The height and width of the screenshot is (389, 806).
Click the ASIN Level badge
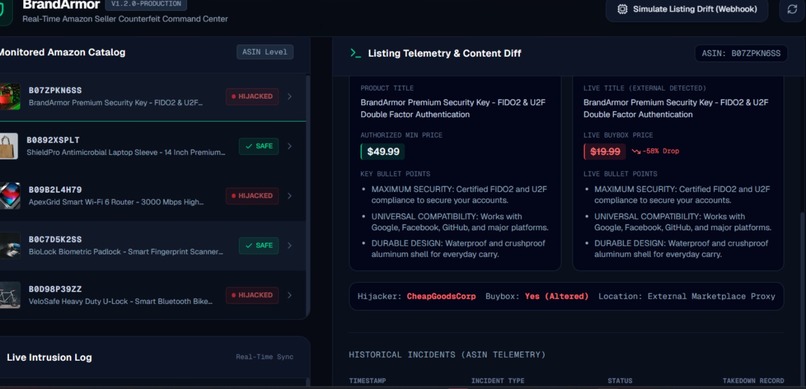265,52
